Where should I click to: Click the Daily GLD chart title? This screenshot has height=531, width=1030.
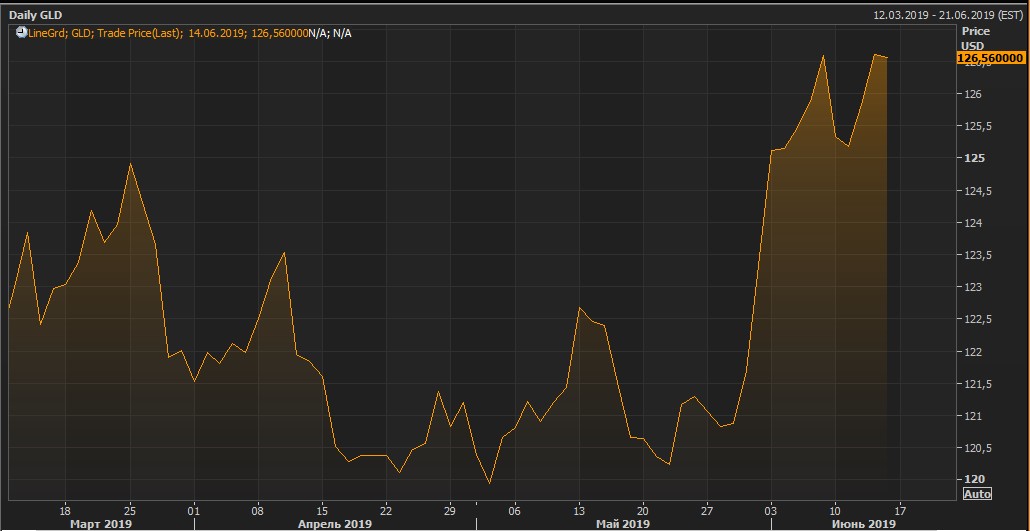point(35,14)
